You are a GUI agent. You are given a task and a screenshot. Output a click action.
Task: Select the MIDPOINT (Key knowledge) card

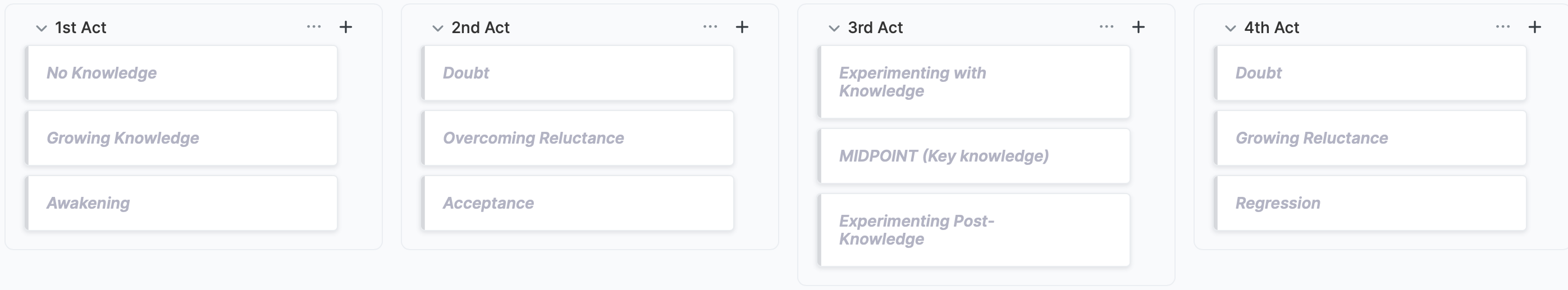[x=974, y=155]
